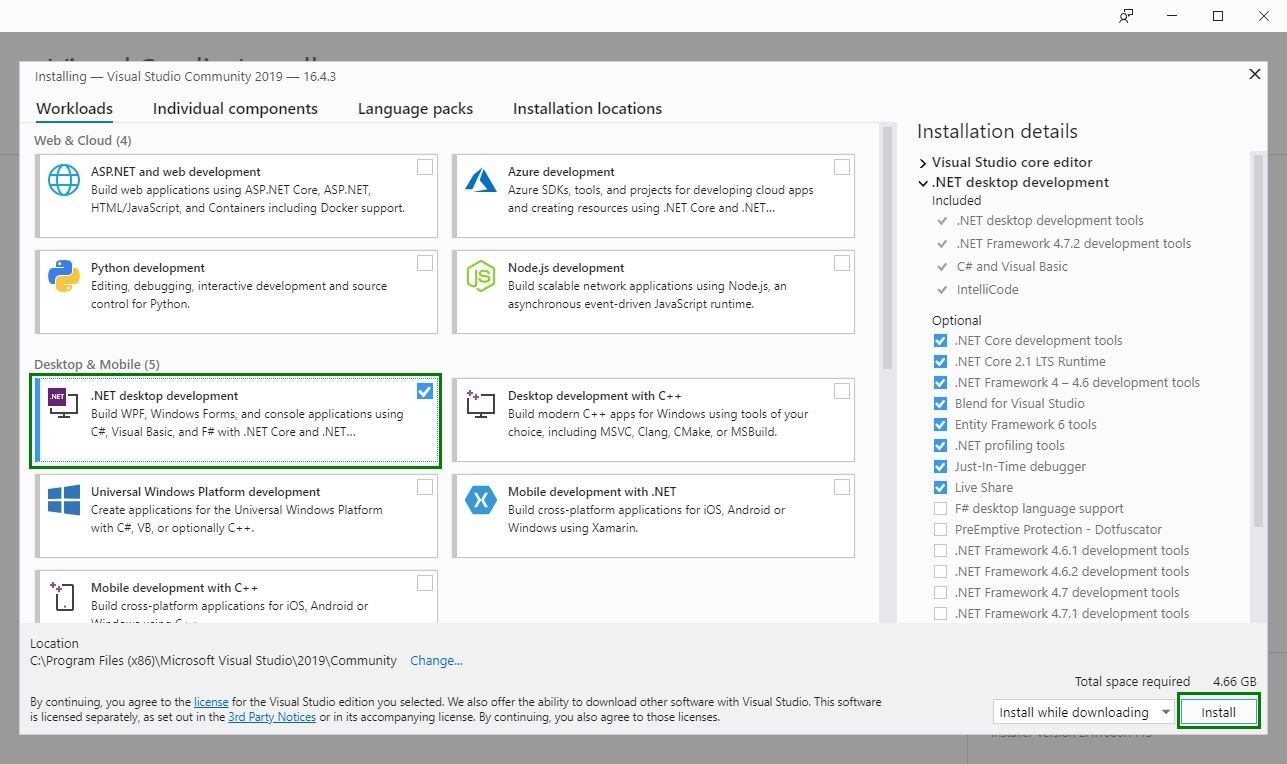Open the 3rd Party Notices link
Screen dimensions: 1287x764
[272, 717]
